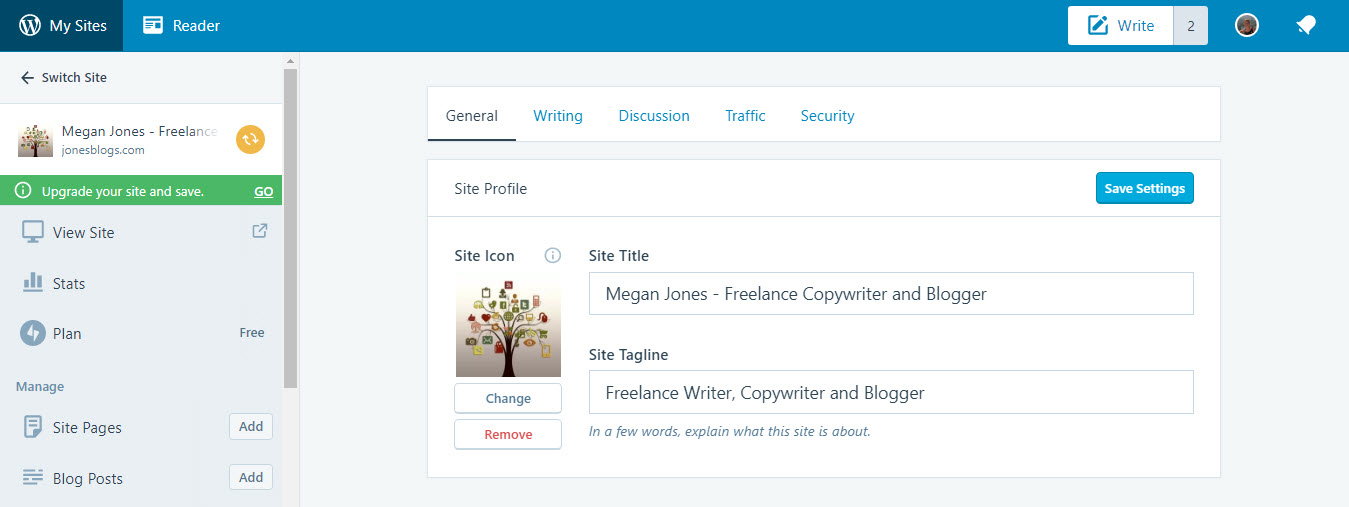Add a new Site Page
The width and height of the screenshot is (1349, 507).
(x=251, y=427)
